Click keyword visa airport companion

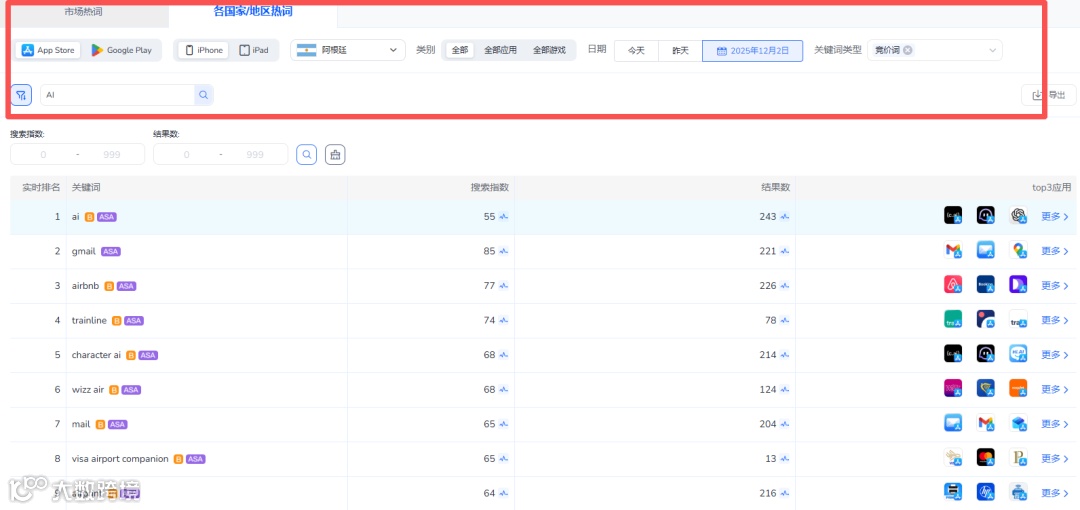pyautogui.click(x=120, y=458)
